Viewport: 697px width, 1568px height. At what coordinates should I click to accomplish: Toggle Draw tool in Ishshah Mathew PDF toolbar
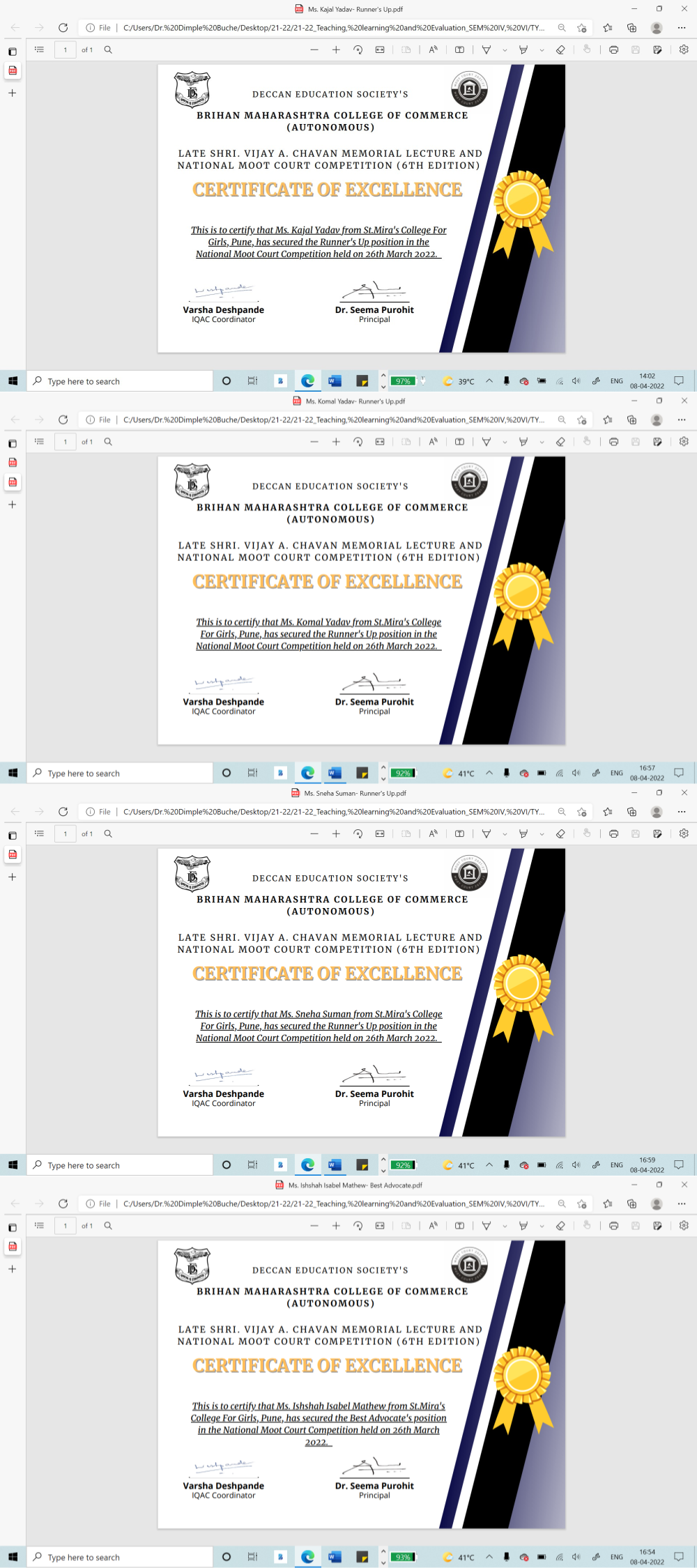point(487,1225)
